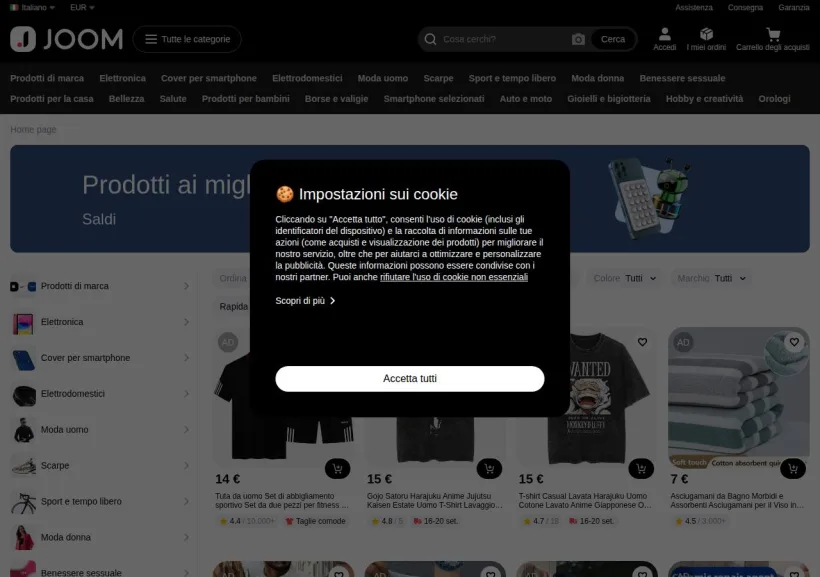
Task: Click the camera image search icon
Action: [x=578, y=39]
